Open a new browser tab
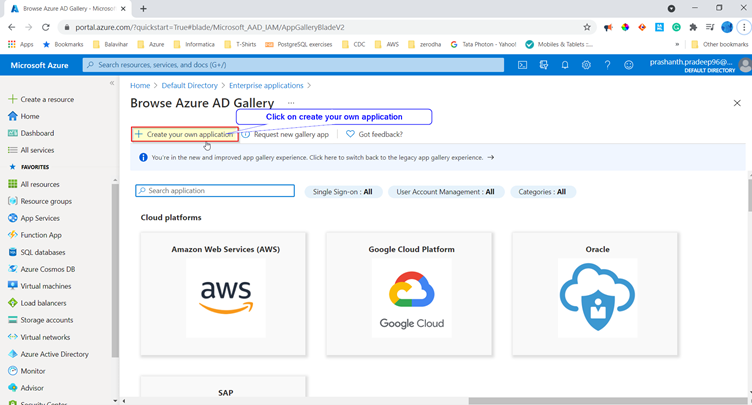752x405 pixels. [x=143, y=9]
